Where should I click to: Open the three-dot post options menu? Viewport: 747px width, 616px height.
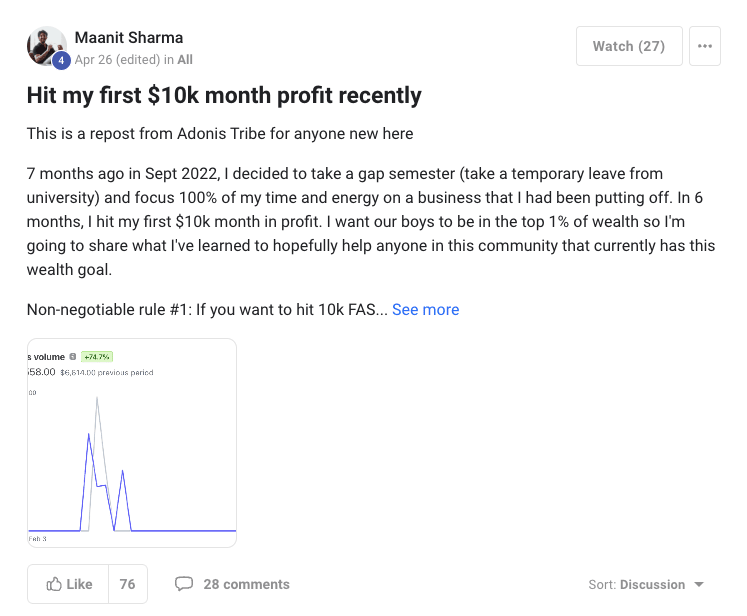point(705,46)
